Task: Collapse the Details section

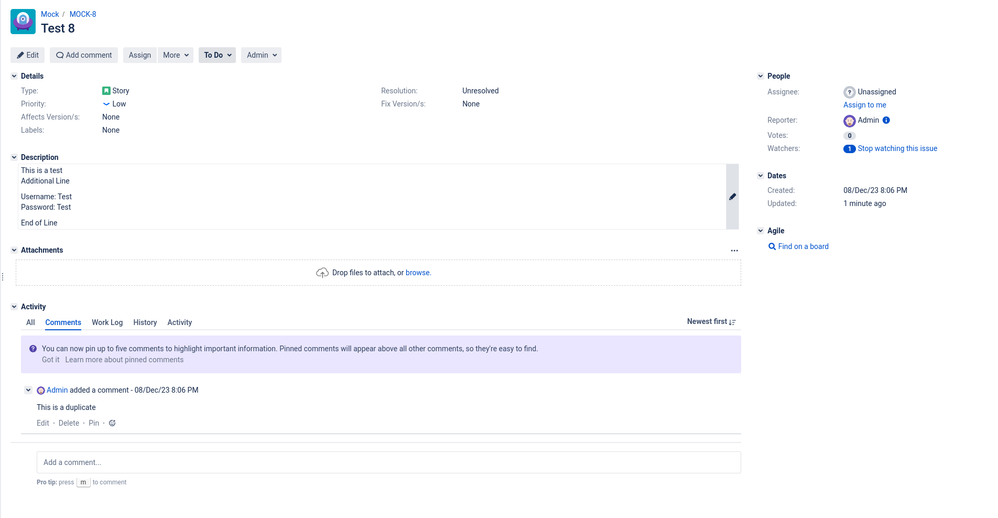Action: [x=14, y=76]
